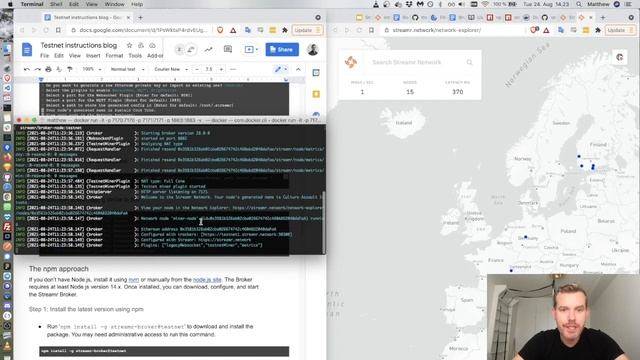Open the File menu in Google Docs

point(44,56)
